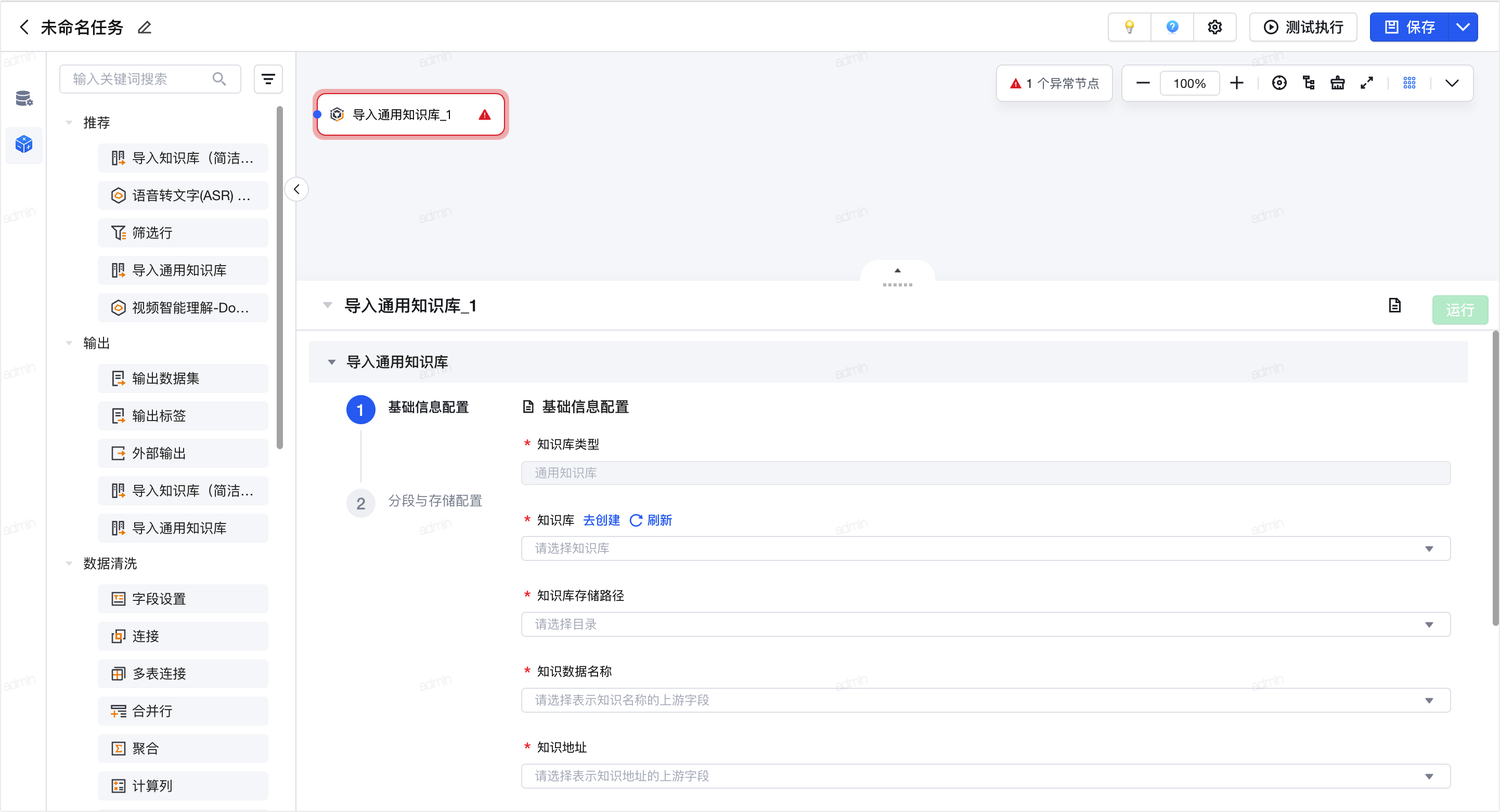This screenshot has width=1500, height=812.
Task: Click the keyword search input field
Action: pyautogui.click(x=150, y=78)
